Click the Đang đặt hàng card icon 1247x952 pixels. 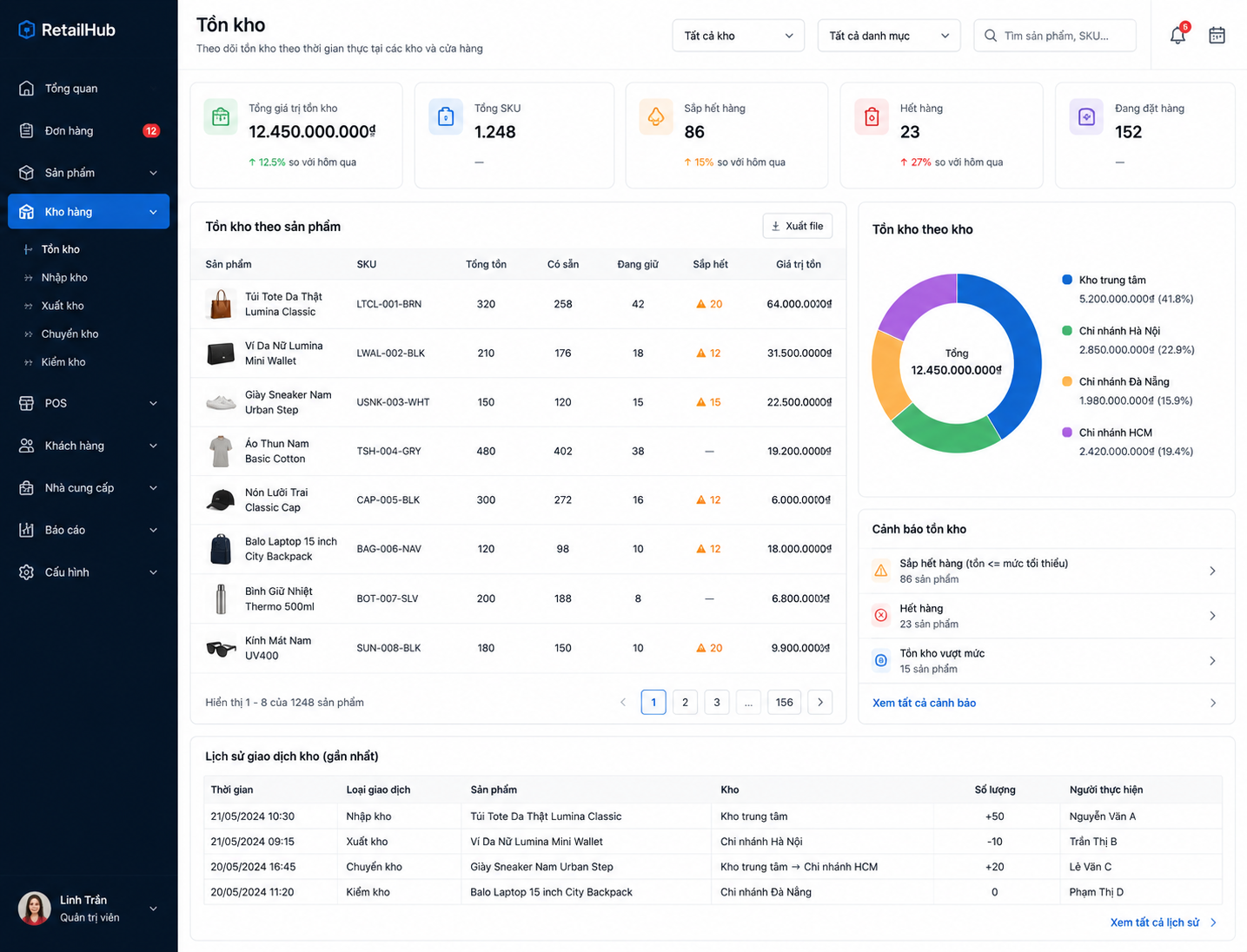pos(1086,117)
